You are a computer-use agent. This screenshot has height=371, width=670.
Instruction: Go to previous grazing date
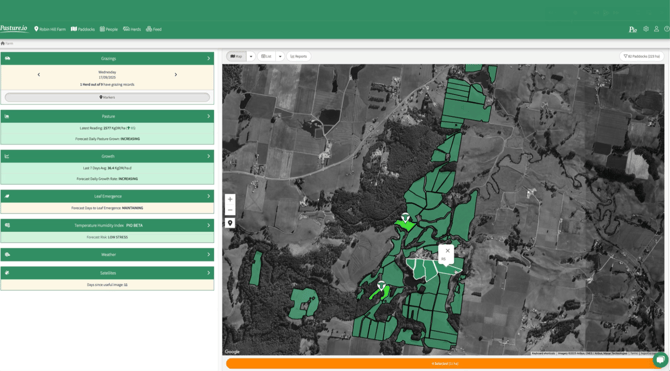39,74
